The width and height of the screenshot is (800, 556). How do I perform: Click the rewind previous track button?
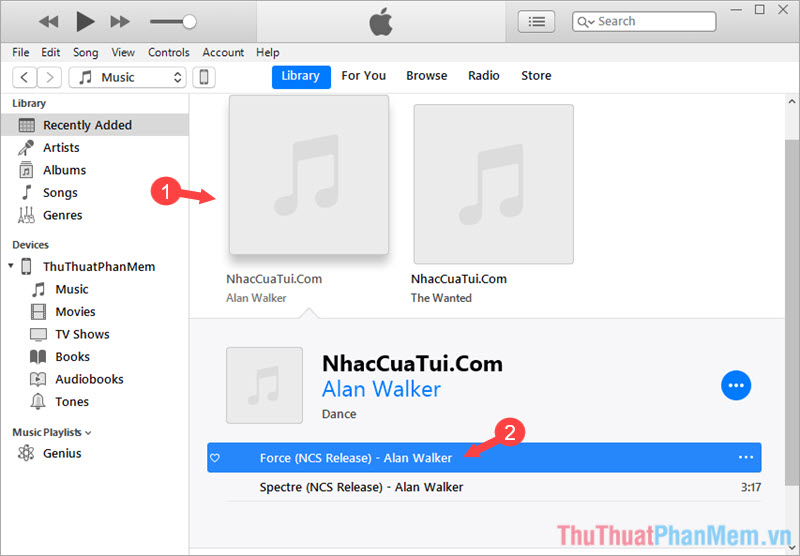tap(49, 21)
